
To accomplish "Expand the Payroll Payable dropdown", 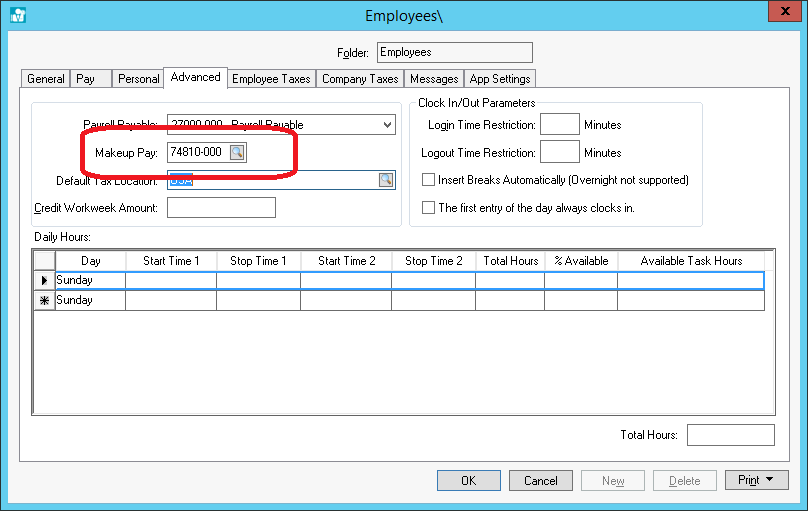I will tap(387, 125).
